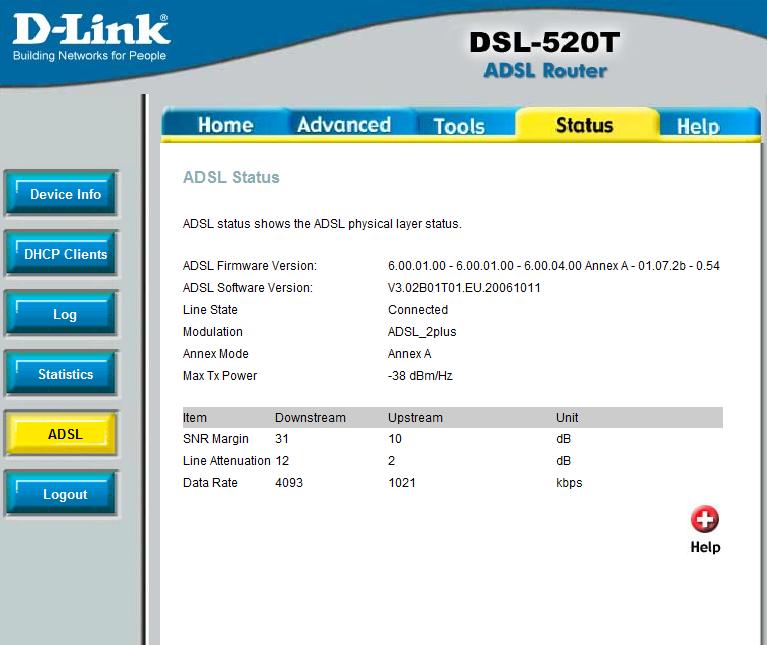Open the Home tab
The height and width of the screenshot is (645, 767).
pos(226,125)
